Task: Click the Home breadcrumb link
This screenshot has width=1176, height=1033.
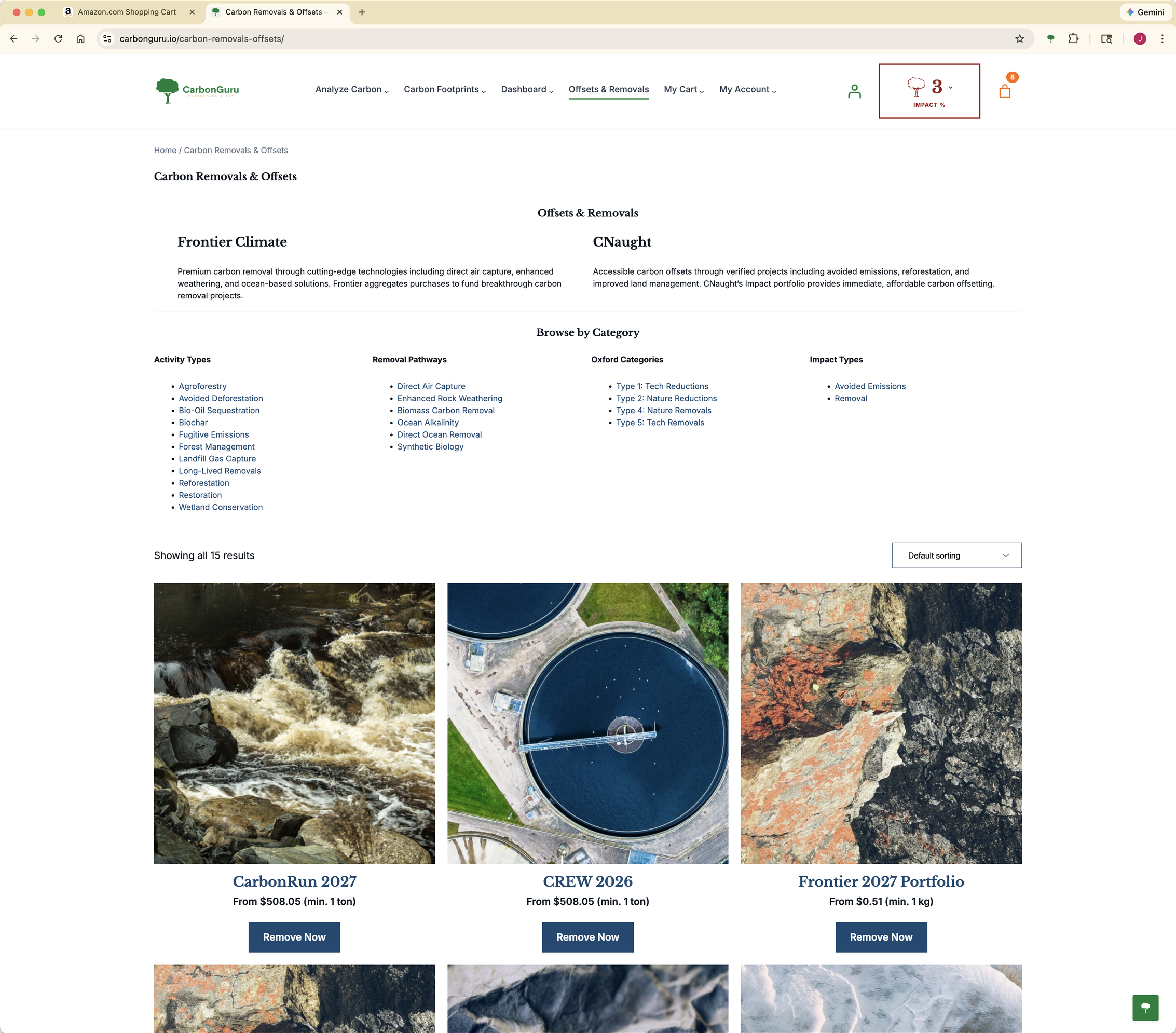Action: click(x=165, y=150)
